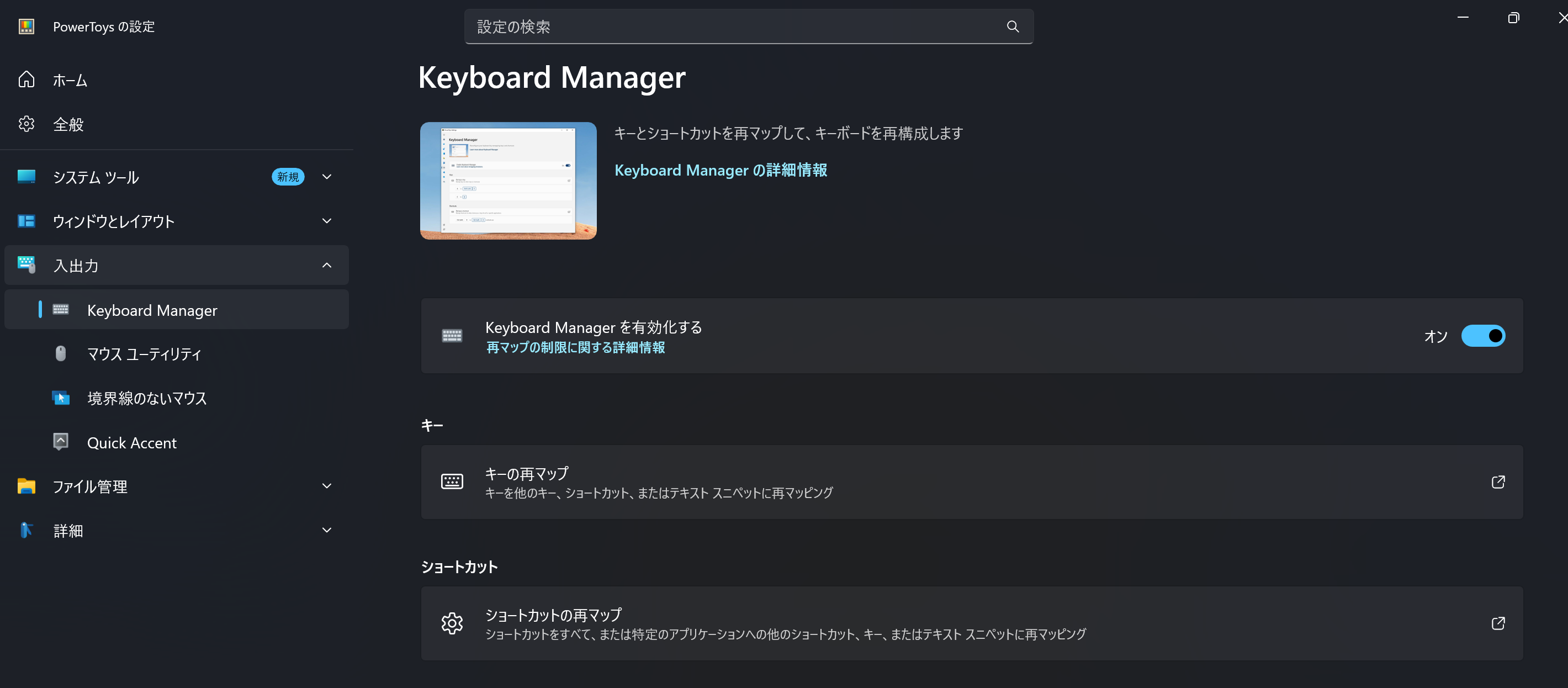Open 再マップの制限に関する詳細情報 link
The height and width of the screenshot is (688, 1568).
575,348
